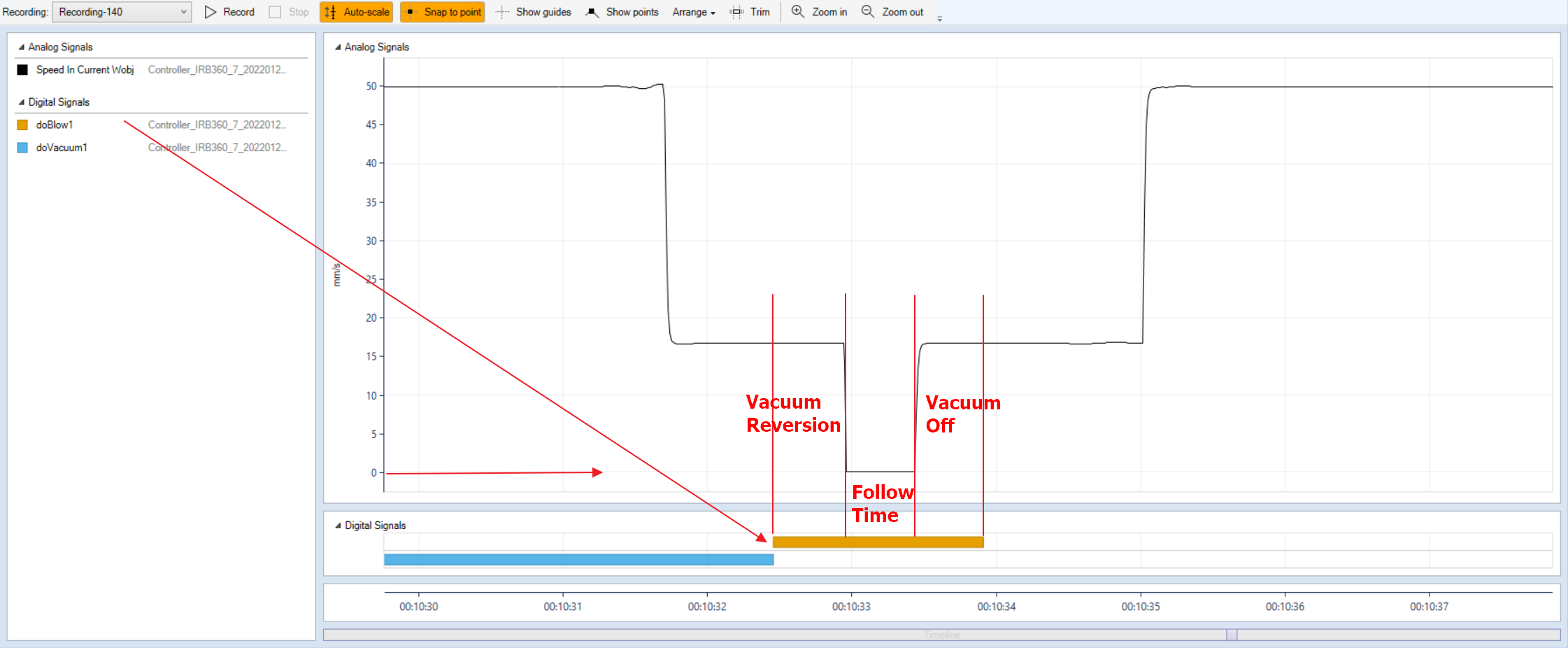This screenshot has height=648, width=1568.
Task: Click the Stop square icon
Action: (x=275, y=12)
